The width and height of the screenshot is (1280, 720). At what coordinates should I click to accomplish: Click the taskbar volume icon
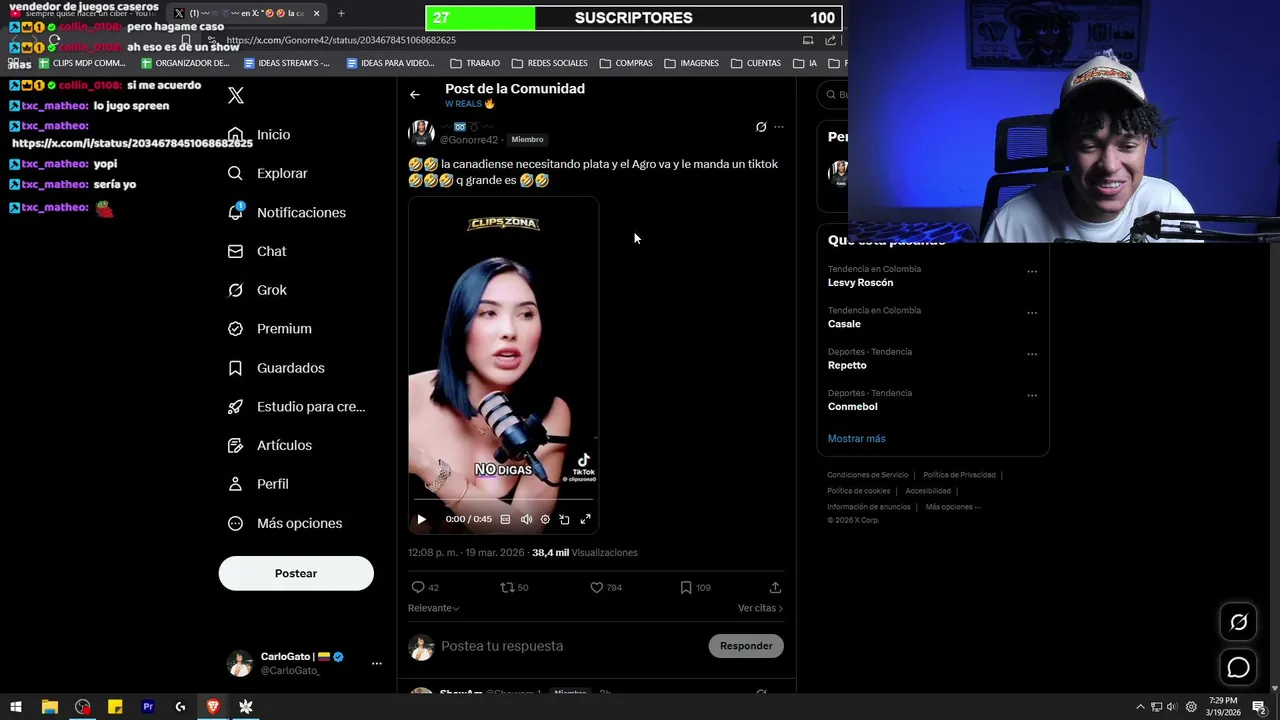click(x=1173, y=707)
